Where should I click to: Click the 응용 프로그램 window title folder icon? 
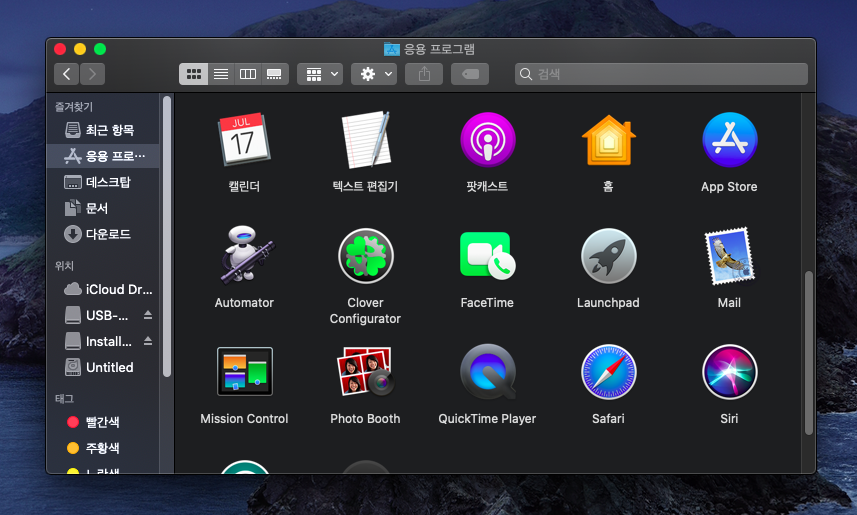click(x=391, y=49)
